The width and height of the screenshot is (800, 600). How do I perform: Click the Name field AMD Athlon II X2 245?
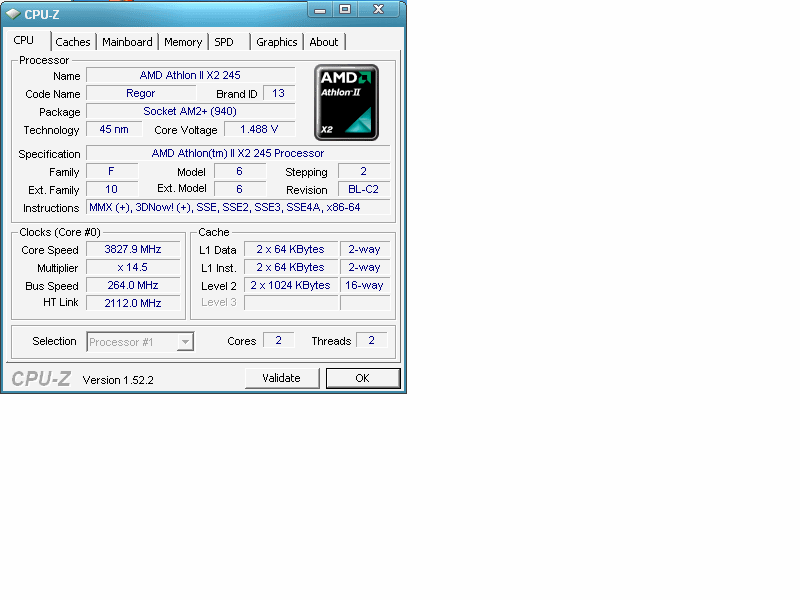coord(190,75)
